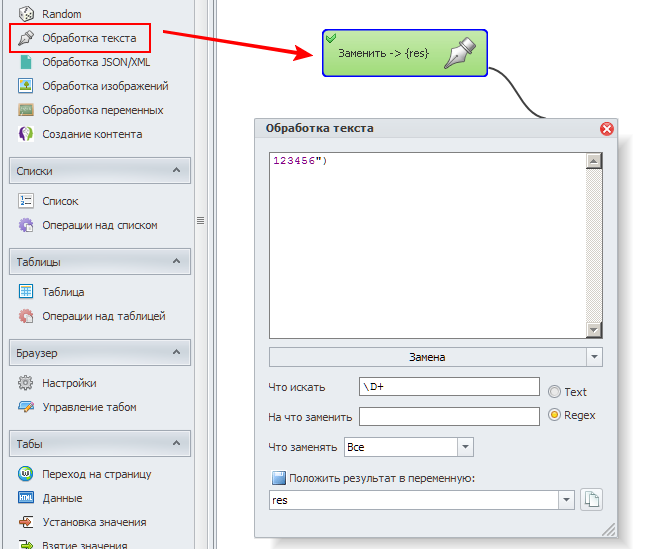Open the Замена action type dropdown
656x549 pixels.
tap(594, 357)
